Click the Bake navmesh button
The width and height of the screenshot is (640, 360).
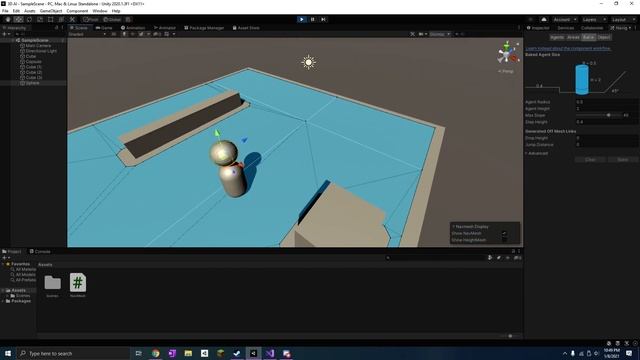[x=622, y=160]
